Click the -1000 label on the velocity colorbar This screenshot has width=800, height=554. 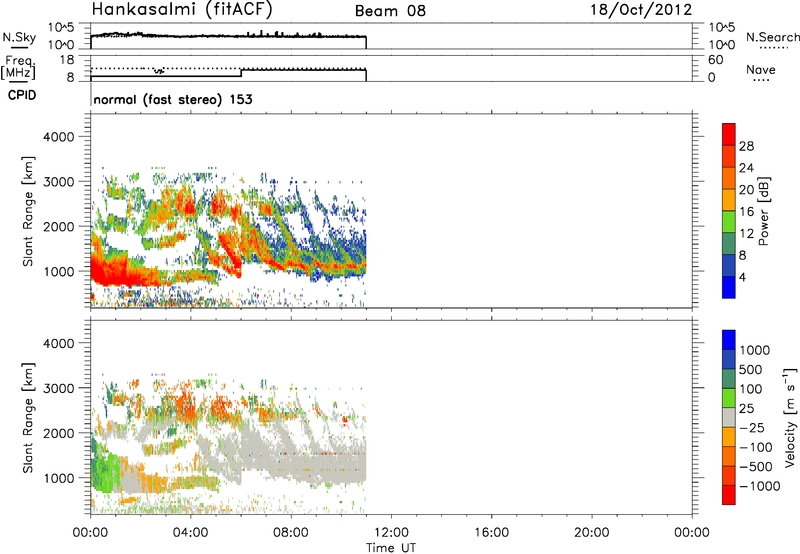coord(760,486)
